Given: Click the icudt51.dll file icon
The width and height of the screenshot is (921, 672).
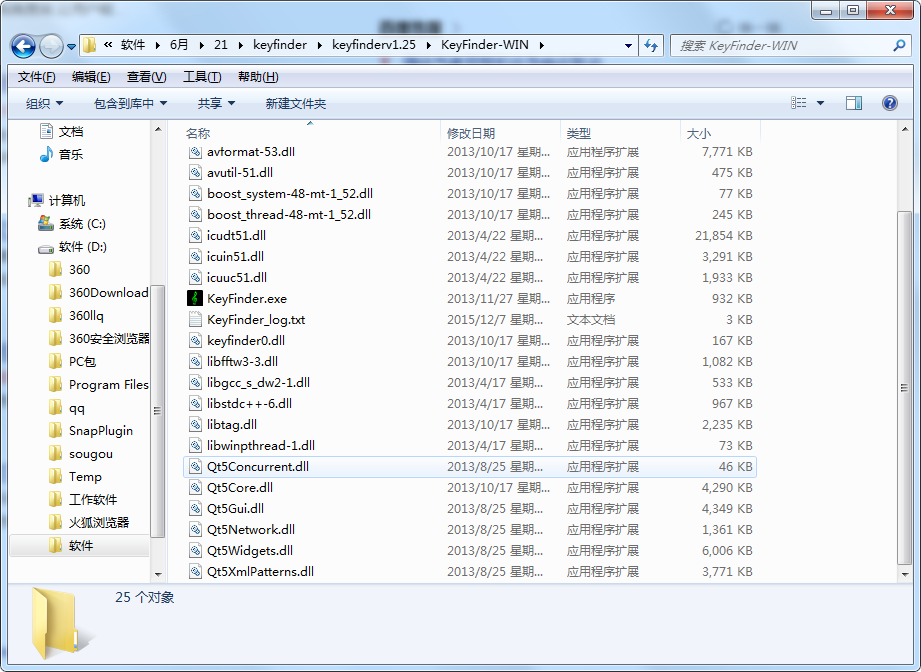Looking at the screenshot, I should 195,236.
